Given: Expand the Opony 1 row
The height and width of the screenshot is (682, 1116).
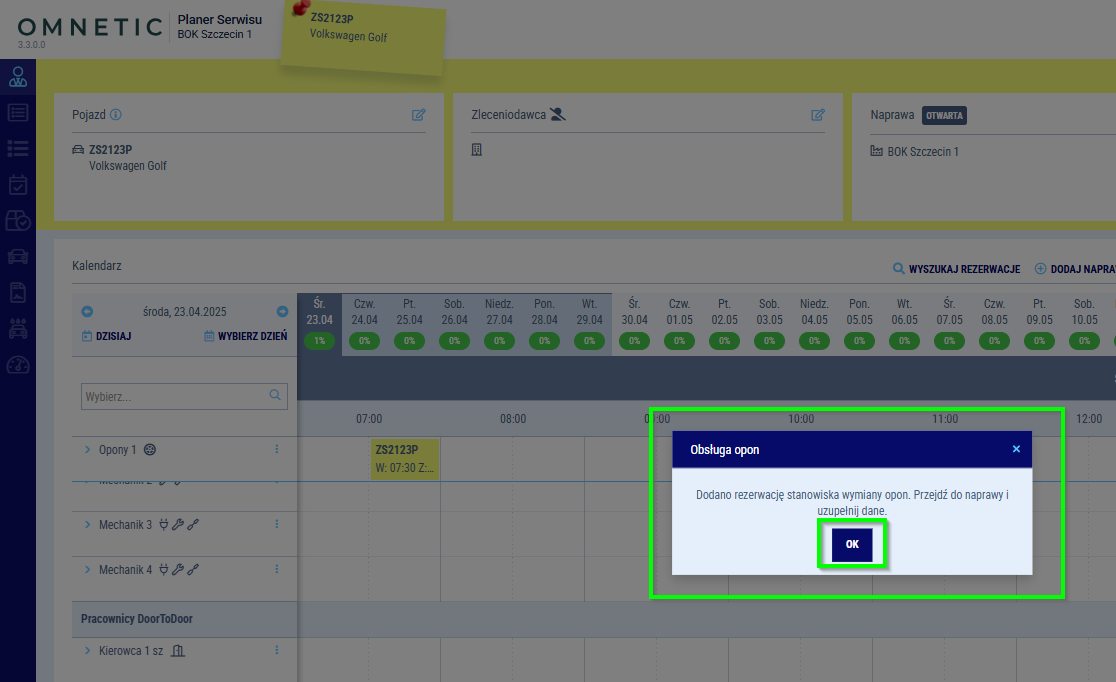Looking at the screenshot, I should click(88, 450).
